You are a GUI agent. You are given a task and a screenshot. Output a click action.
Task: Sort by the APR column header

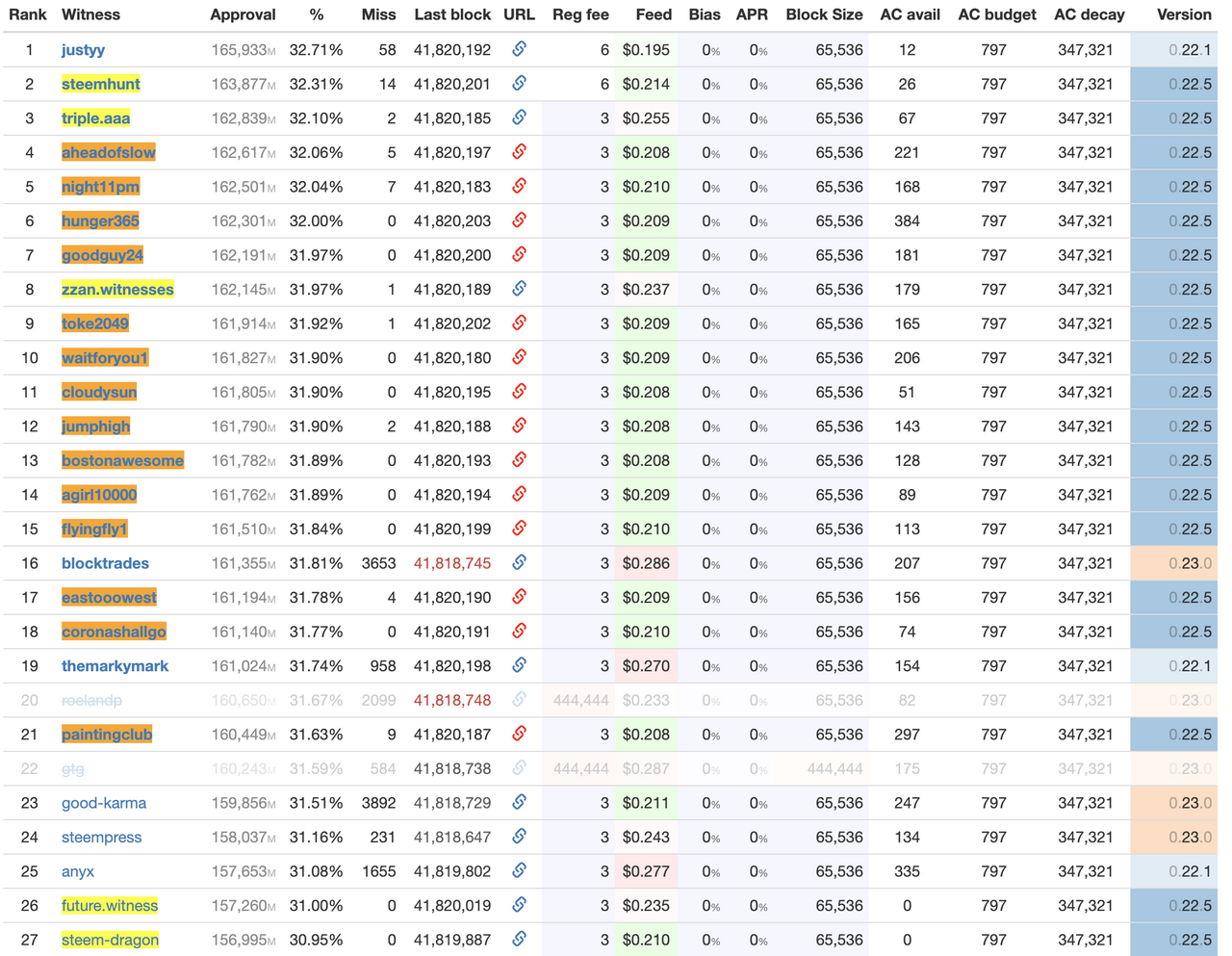[752, 14]
